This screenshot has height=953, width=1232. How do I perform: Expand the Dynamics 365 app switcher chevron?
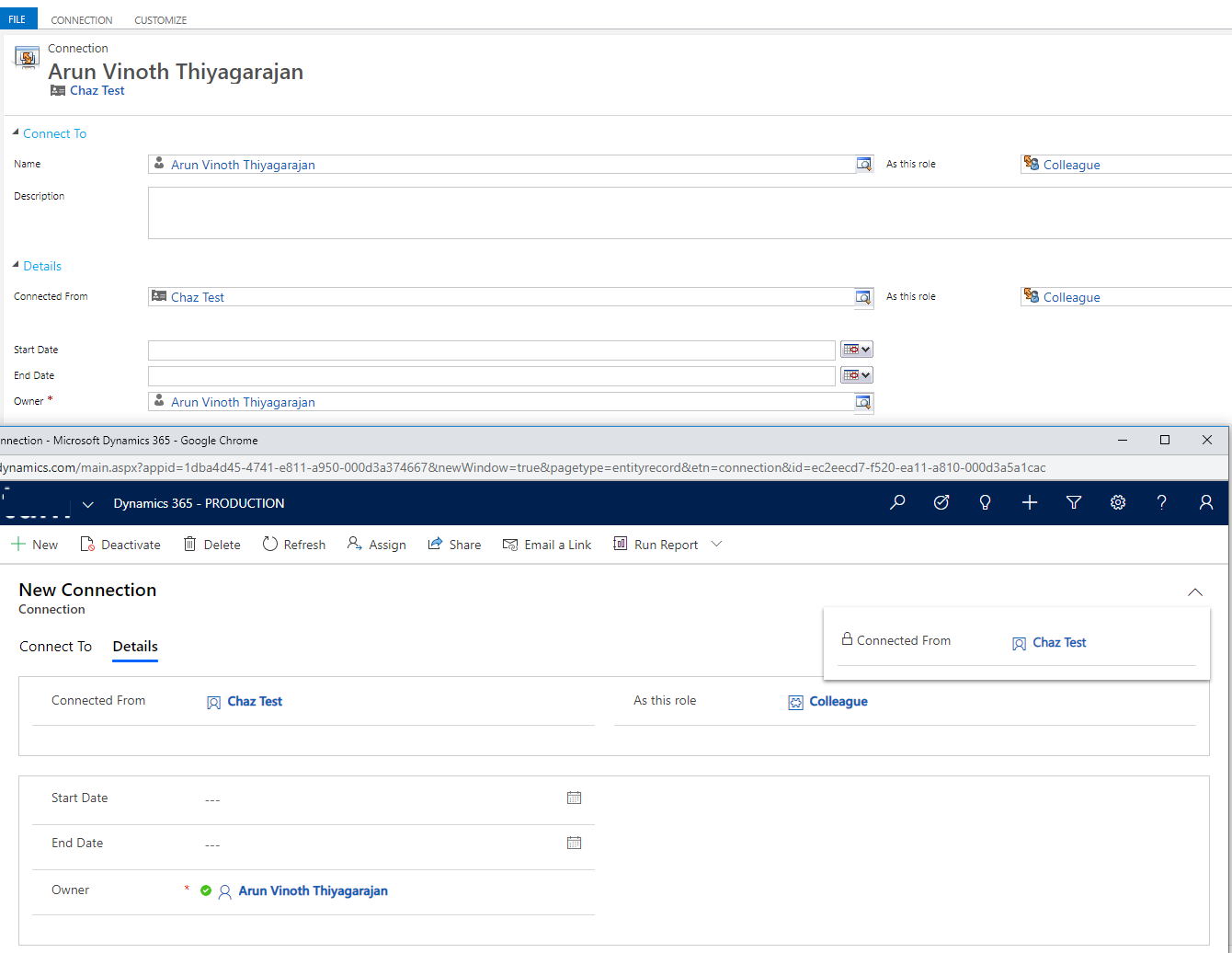pos(88,504)
